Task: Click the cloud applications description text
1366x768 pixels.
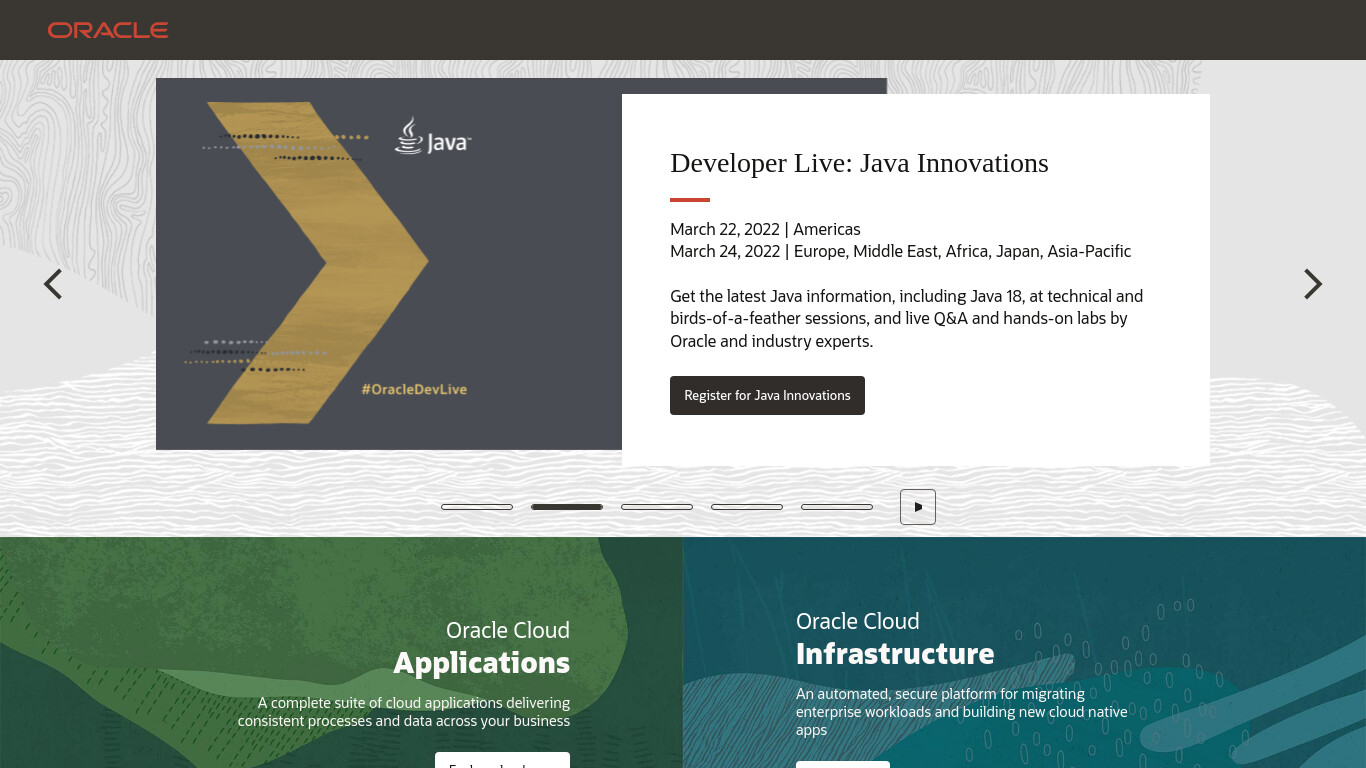Action: click(404, 712)
